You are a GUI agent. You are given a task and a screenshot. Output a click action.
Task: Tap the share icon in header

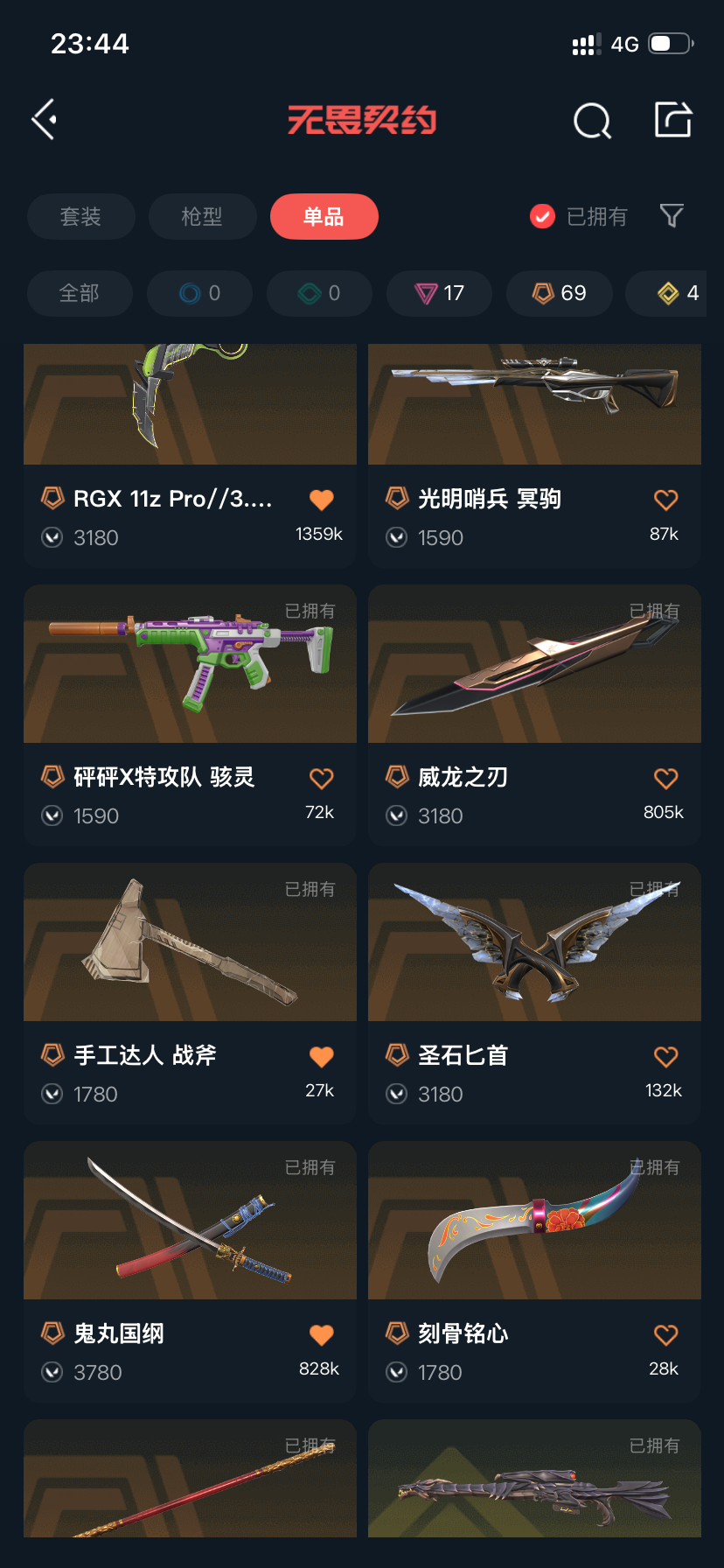click(x=673, y=119)
